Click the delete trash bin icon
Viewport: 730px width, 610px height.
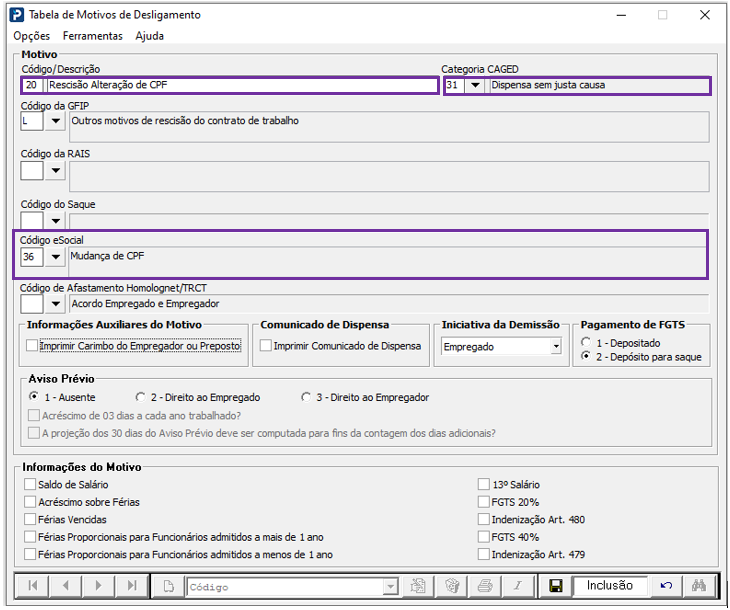pos(452,586)
